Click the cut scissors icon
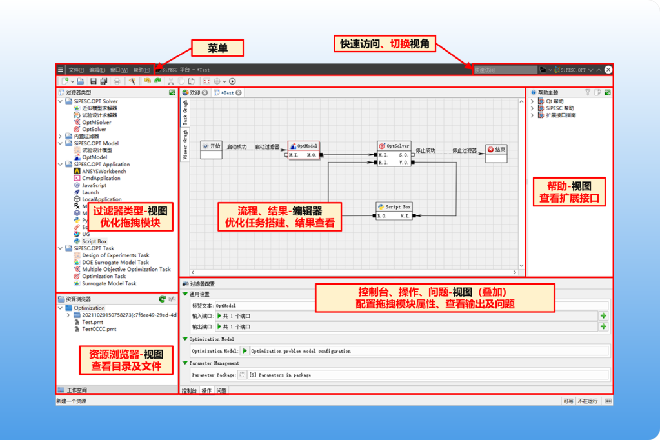Viewport: 660px width, 440px height. 171,81
